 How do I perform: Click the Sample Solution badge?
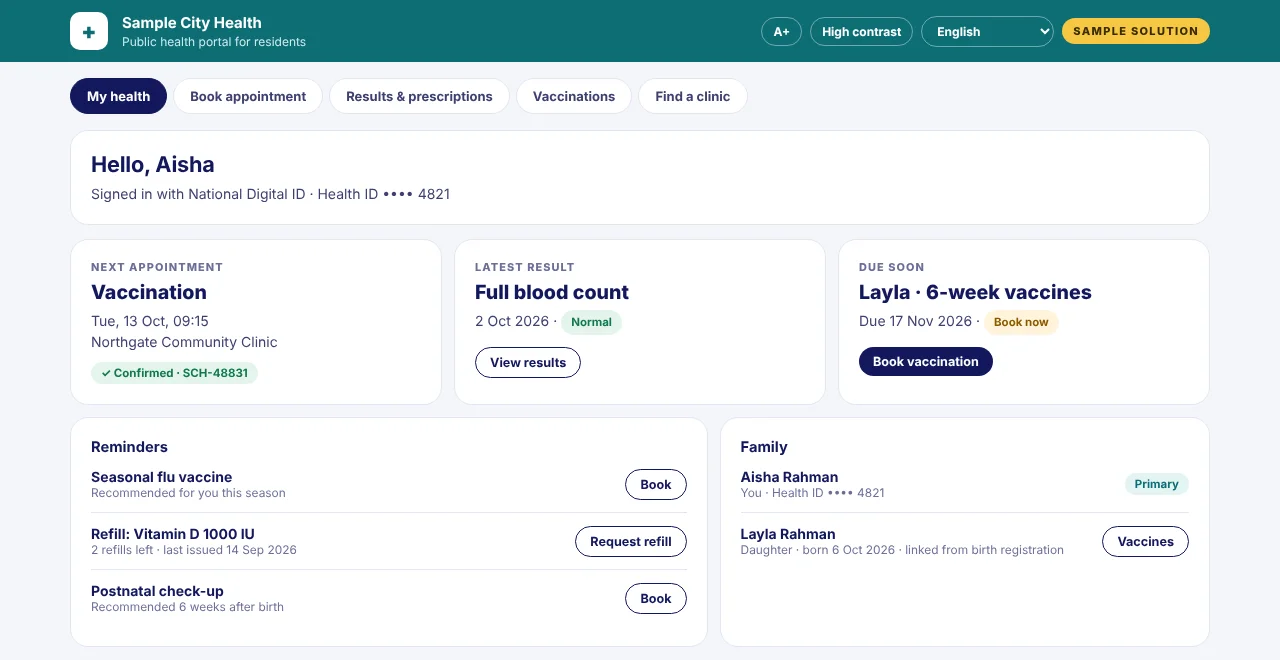(1135, 31)
